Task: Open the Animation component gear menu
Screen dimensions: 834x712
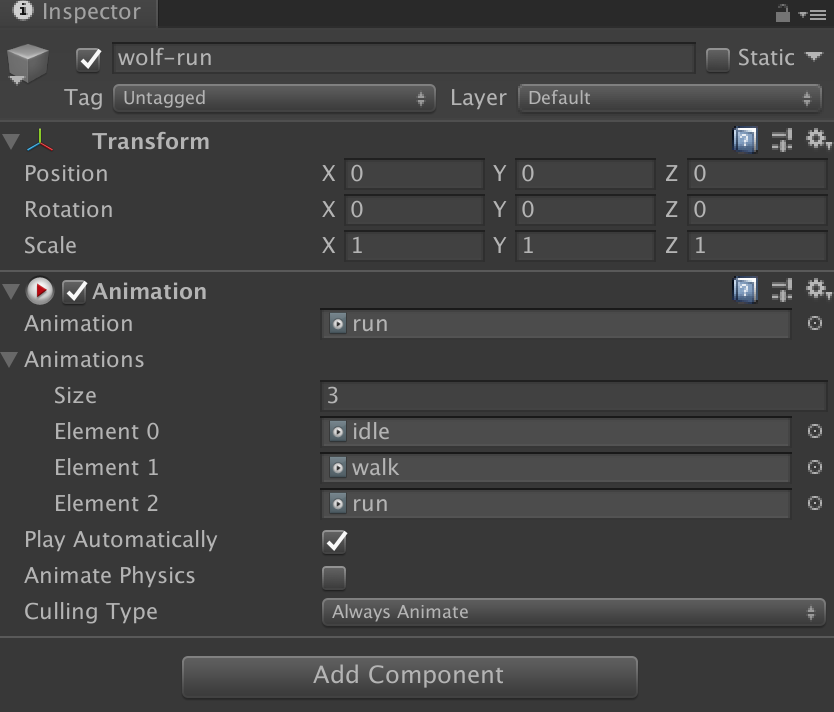Action: (818, 291)
